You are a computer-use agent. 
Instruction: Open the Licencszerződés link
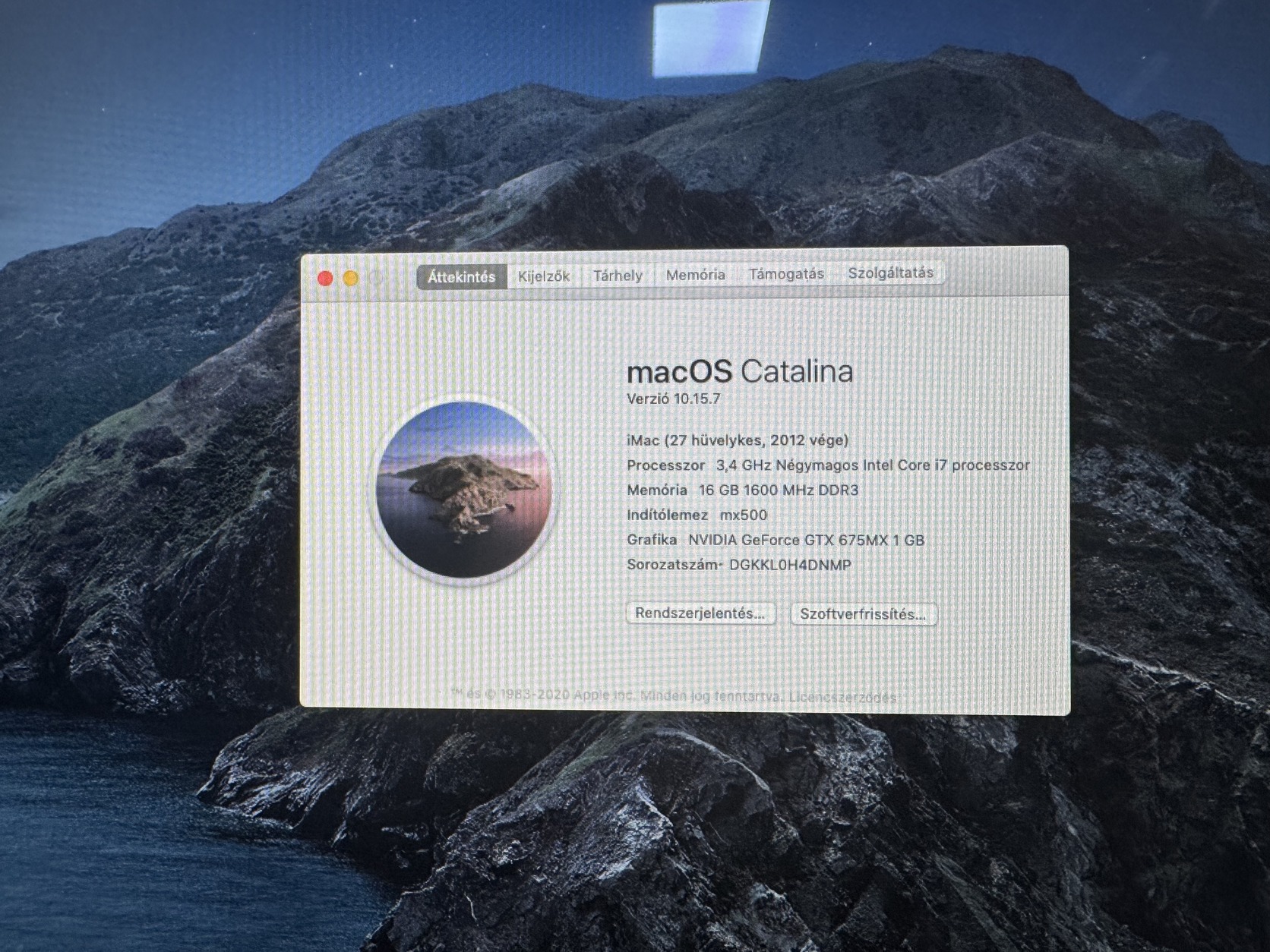pos(842,697)
